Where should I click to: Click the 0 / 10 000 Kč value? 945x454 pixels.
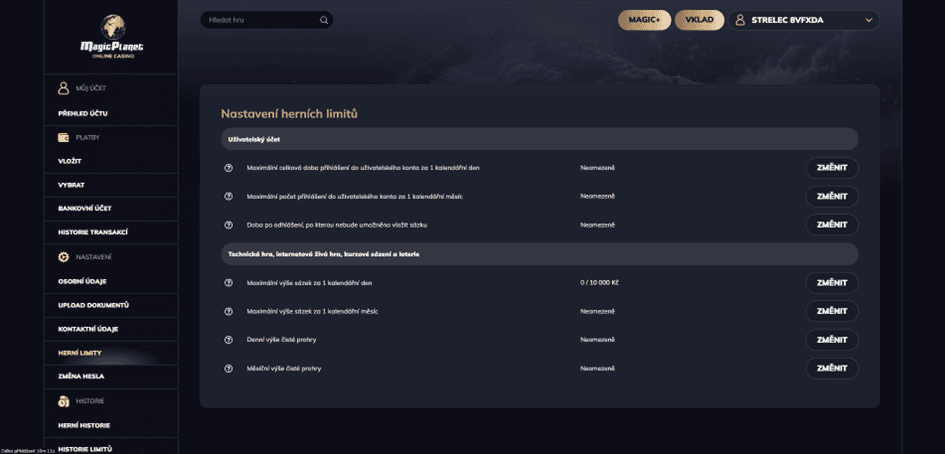(x=599, y=283)
